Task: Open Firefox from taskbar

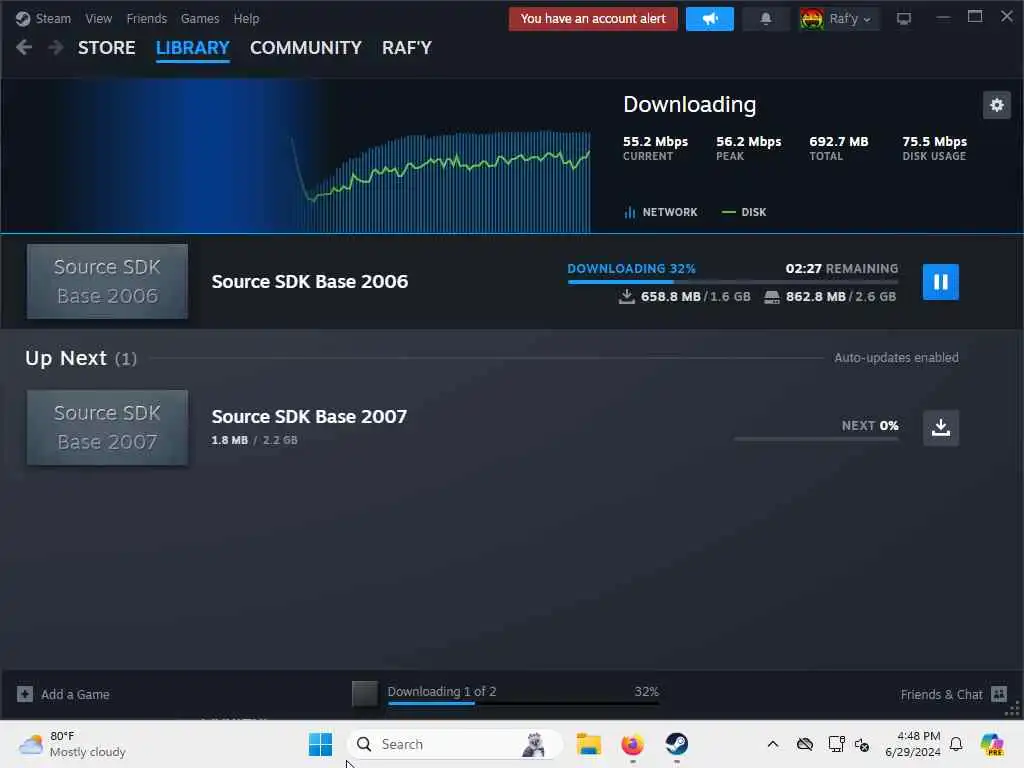Action: pos(632,744)
